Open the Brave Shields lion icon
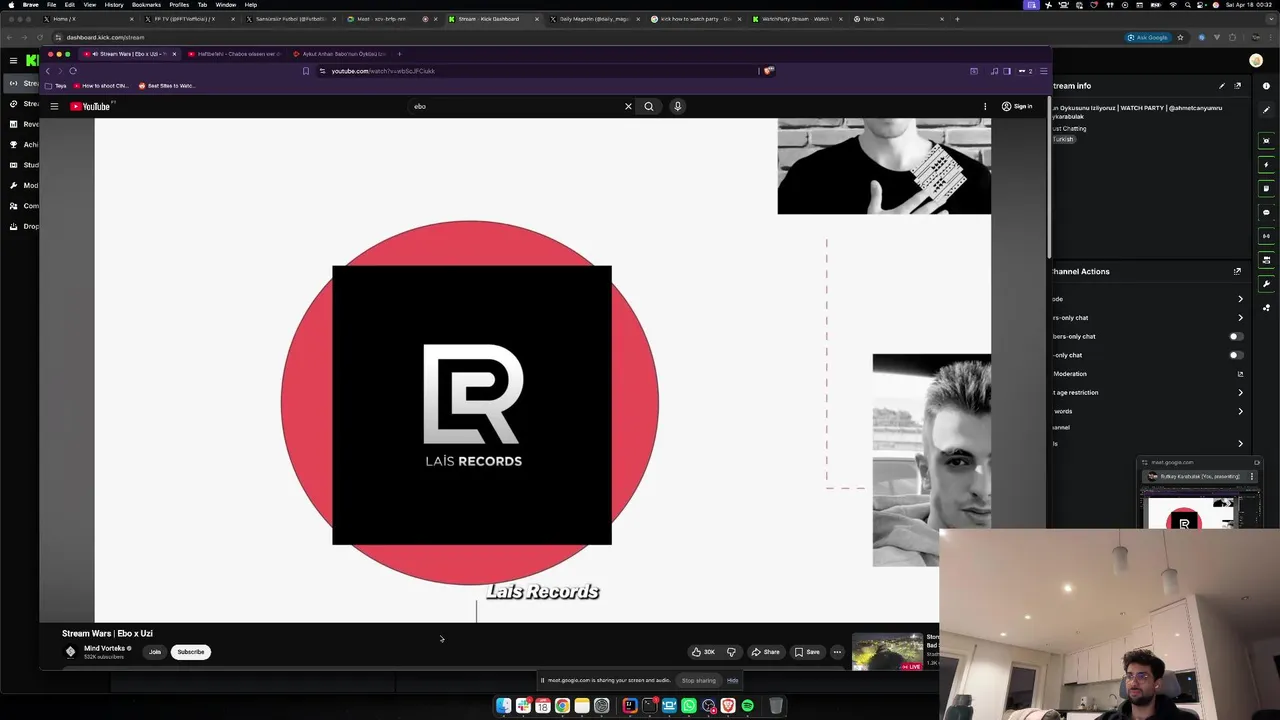 (x=769, y=71)
